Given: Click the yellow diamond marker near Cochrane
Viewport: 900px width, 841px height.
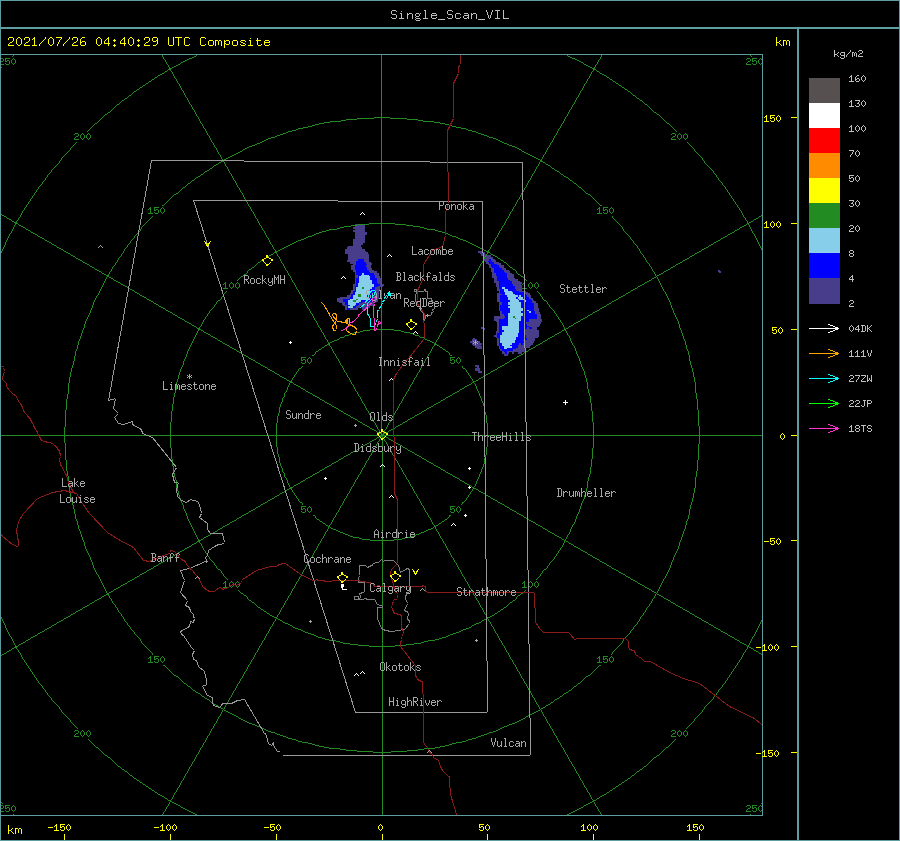Looking at the screenshot, I should tap(343, 577).
